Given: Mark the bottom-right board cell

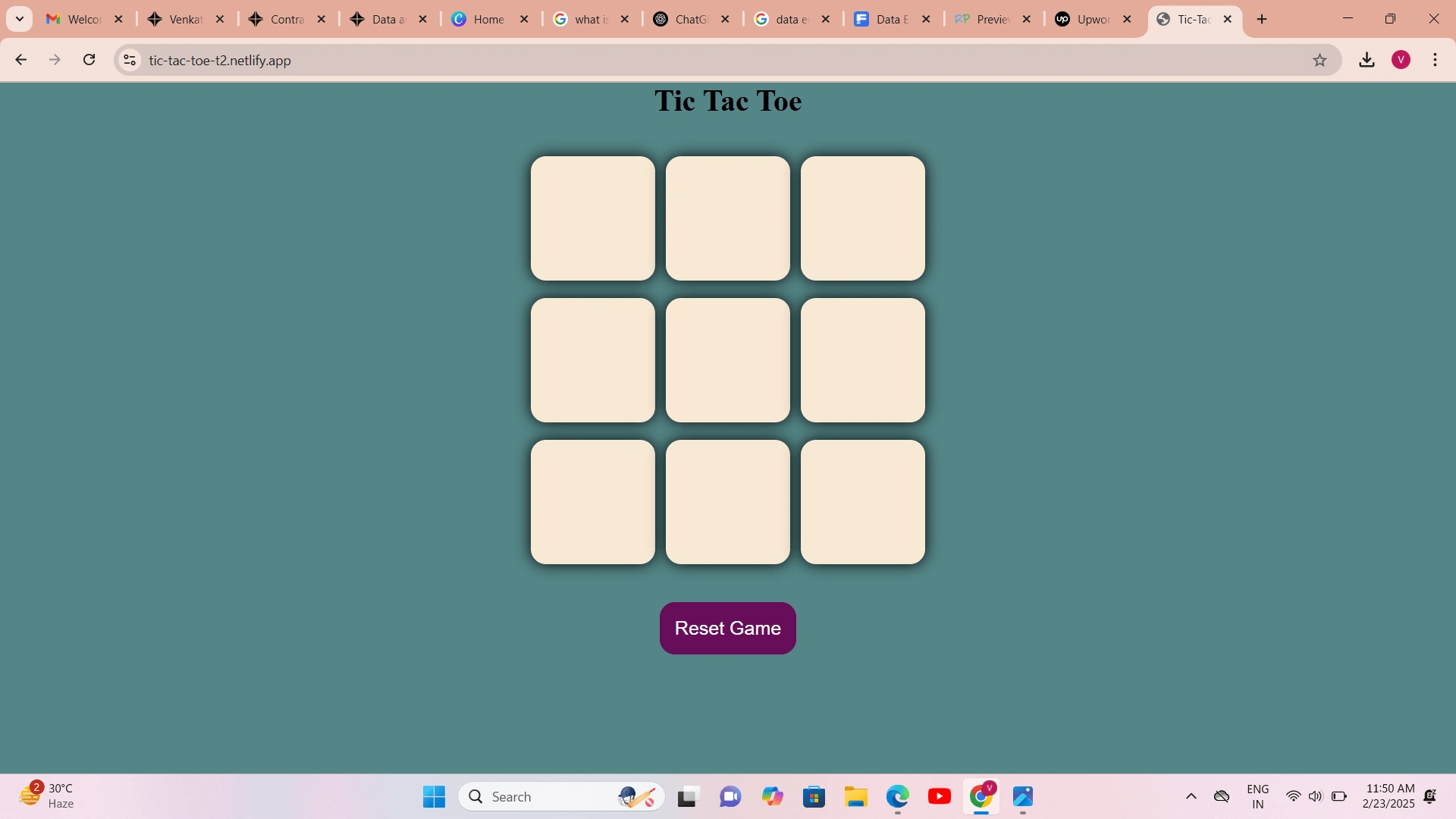Looking at the screenshot, I should tap(862, 502).
